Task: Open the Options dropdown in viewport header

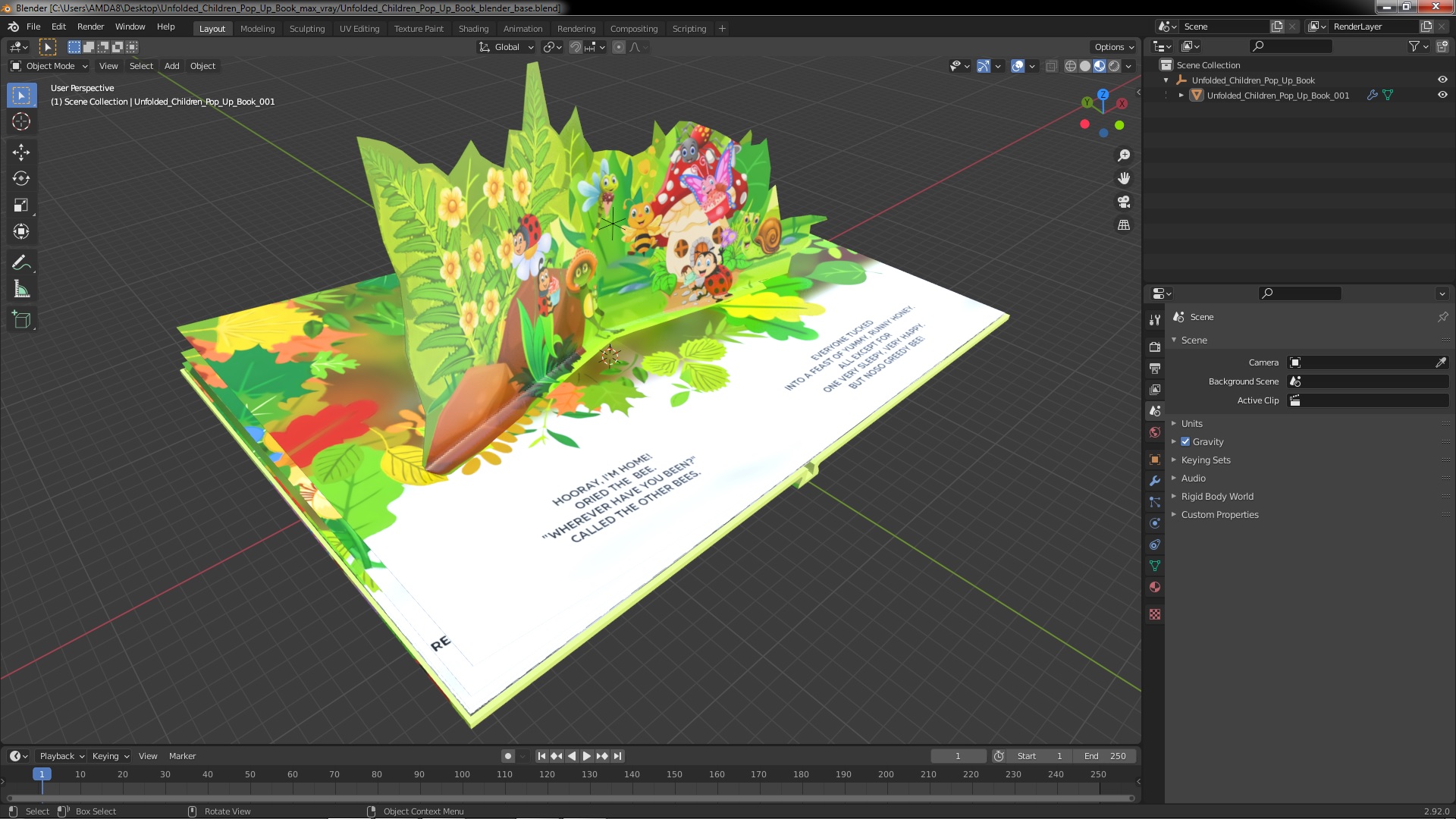Action: coord(1114,47)
